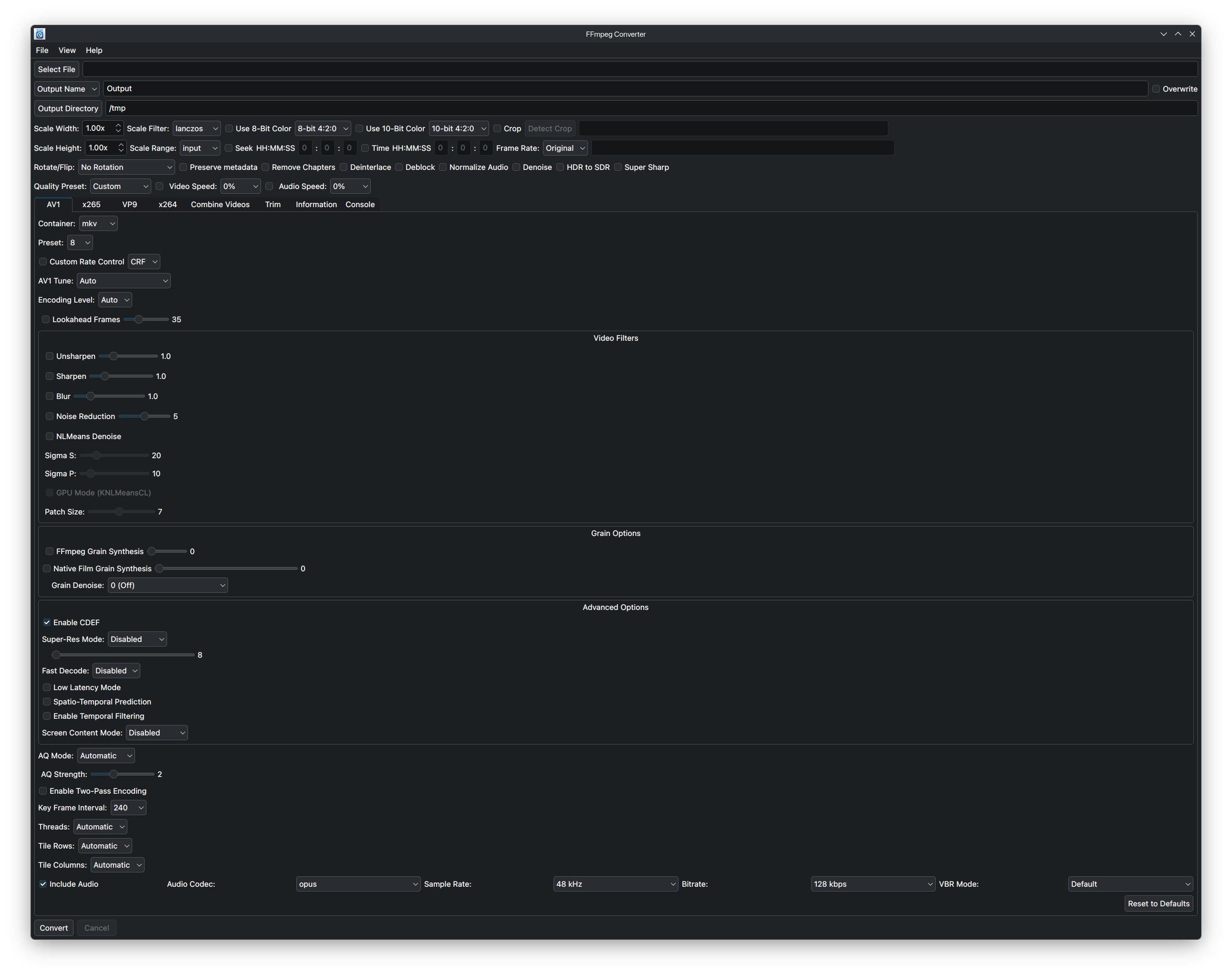Click the FFmpeg Converter app icon in title bar
Screen dimensions: 1232x976
point(40,34)
